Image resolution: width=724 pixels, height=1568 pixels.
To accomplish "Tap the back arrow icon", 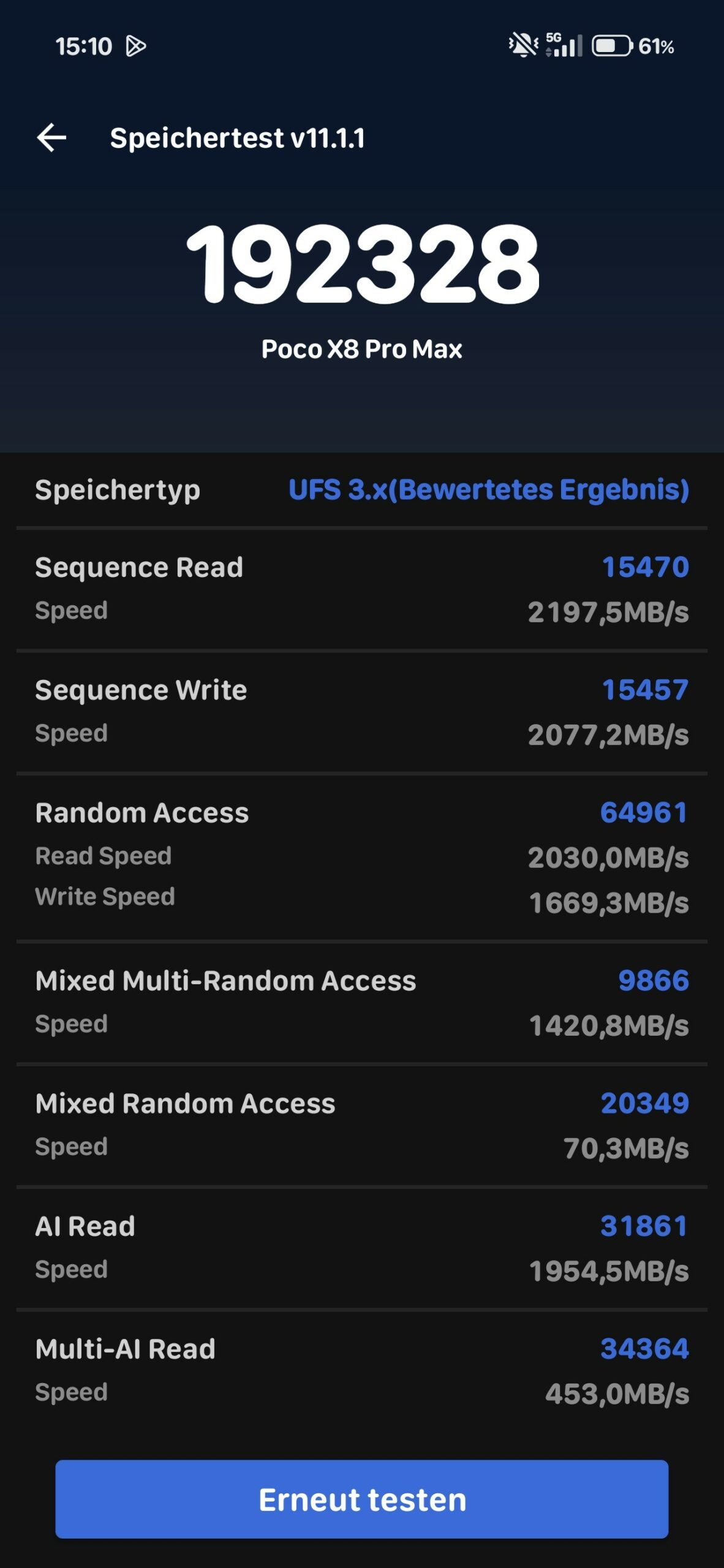I will [51, 137].
